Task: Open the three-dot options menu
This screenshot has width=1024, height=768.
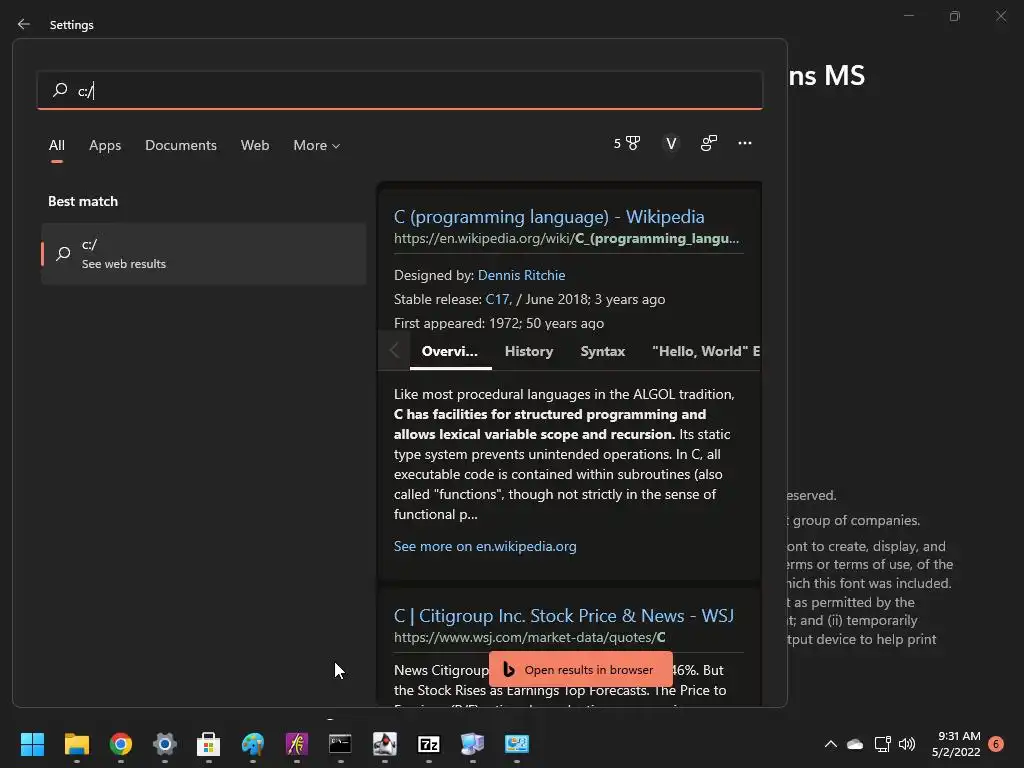Action: pyautogui.click(x=744, y=143)
